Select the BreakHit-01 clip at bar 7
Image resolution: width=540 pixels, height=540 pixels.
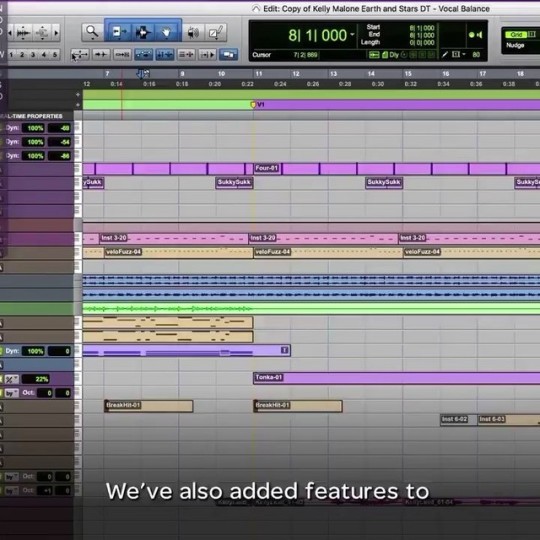(x=148, y=406)
